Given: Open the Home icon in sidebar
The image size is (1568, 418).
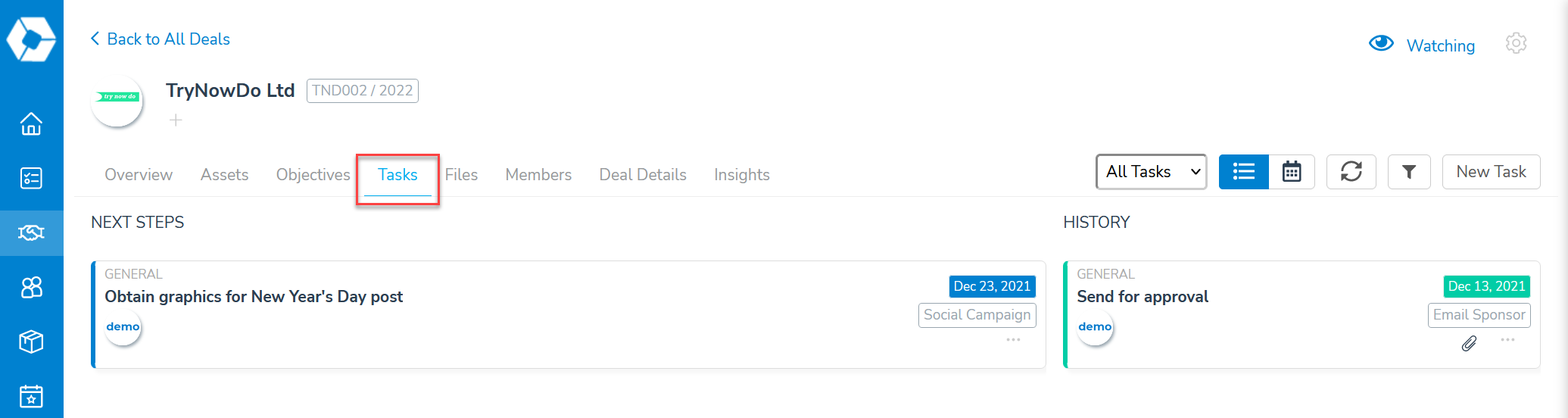Looking at the screenshot, I should (x=31, y=123).
